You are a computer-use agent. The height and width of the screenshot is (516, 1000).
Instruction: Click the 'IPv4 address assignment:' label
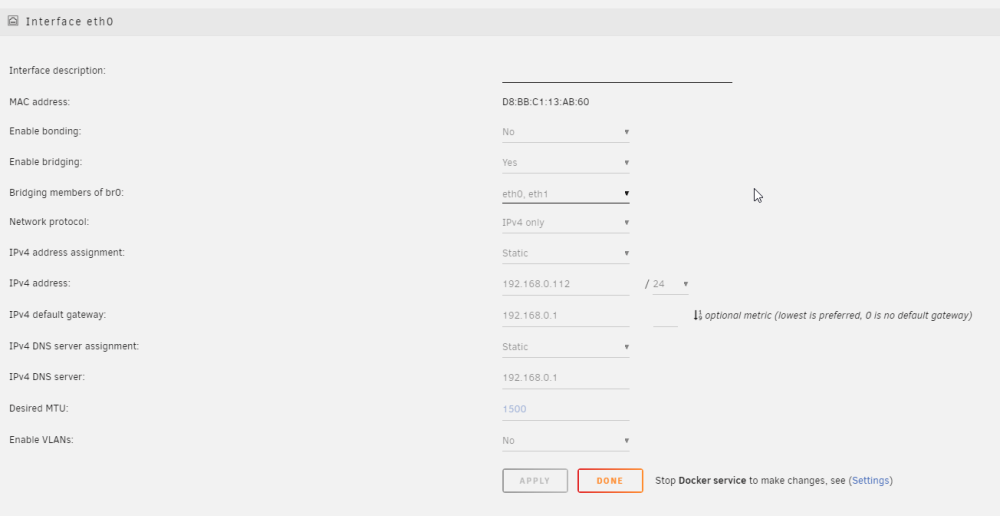click(x=67, y=253)
